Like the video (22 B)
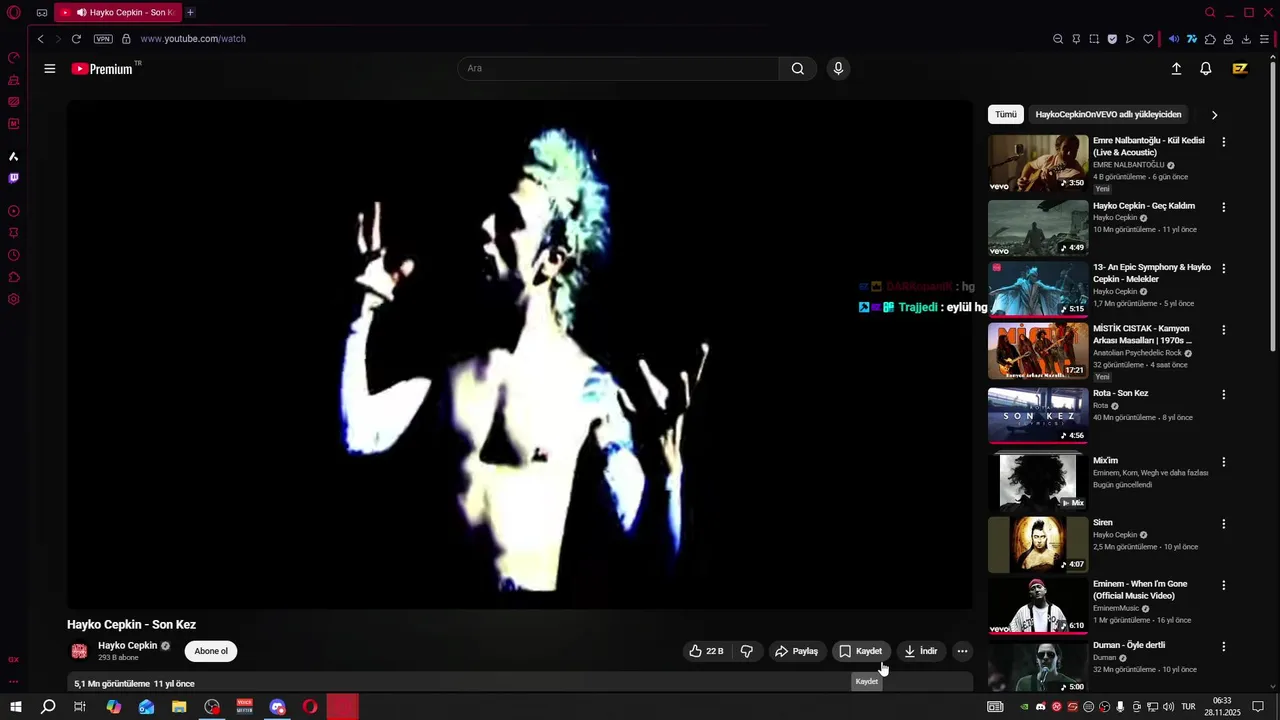 [706, 651]
